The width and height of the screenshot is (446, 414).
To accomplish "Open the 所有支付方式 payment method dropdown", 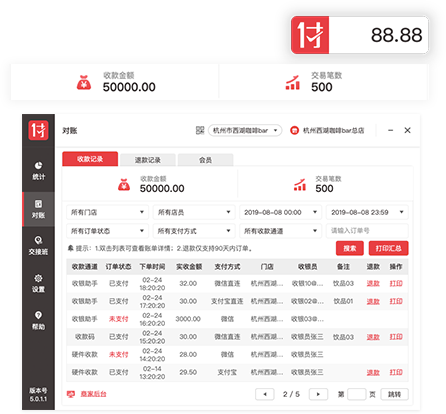I will coord(194,231).
